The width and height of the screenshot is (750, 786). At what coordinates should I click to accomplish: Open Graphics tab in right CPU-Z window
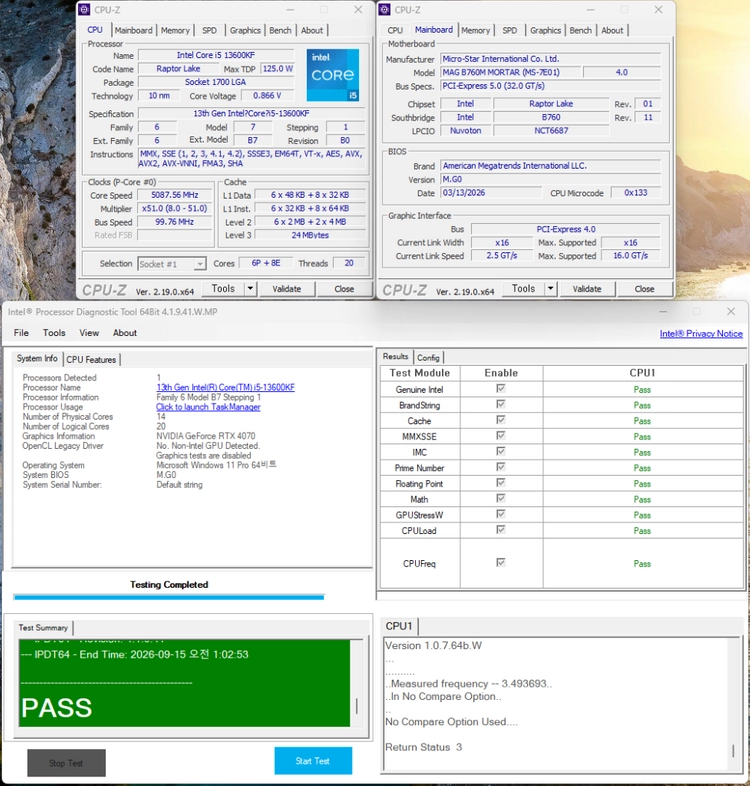545,30
